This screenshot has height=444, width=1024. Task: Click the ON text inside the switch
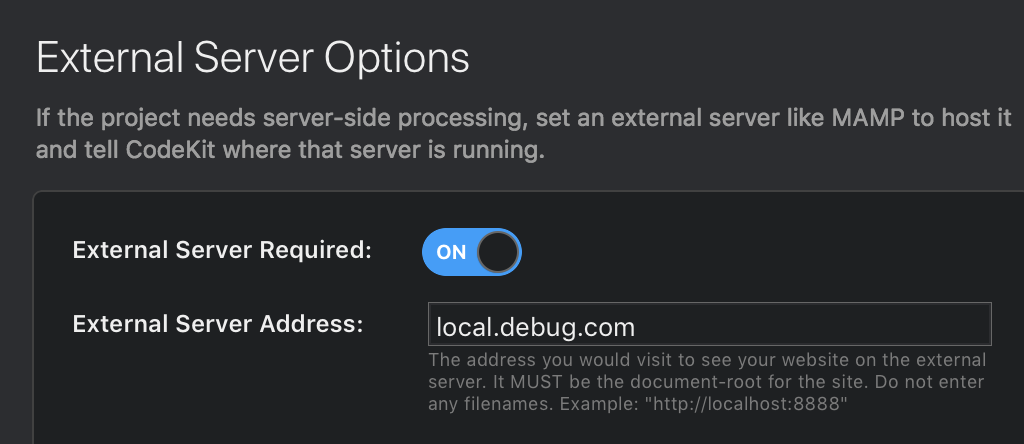[x=451, y=252]
